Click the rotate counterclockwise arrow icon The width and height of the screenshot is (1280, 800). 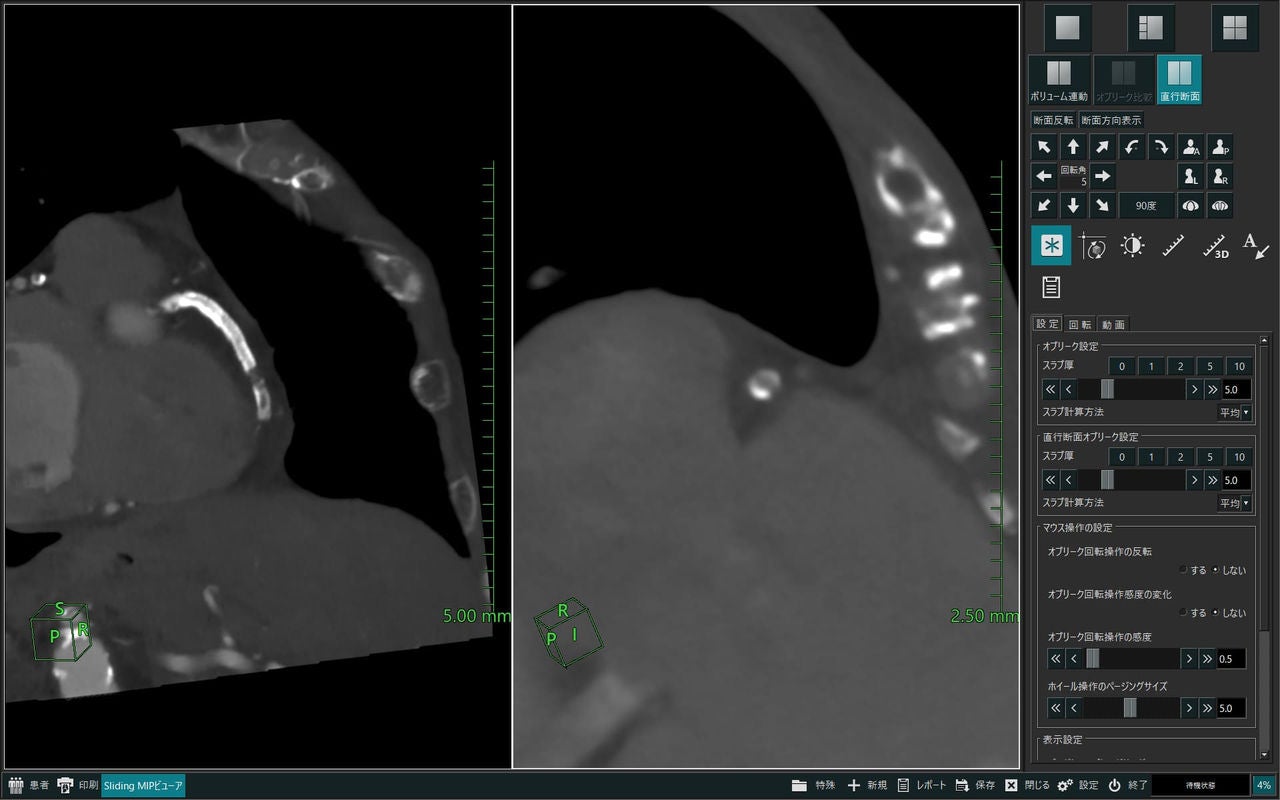1132,147
